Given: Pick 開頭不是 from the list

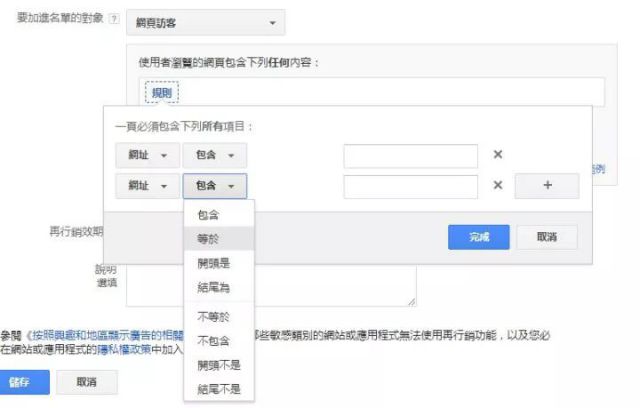Looking at the screenshot, I should 217,365.
